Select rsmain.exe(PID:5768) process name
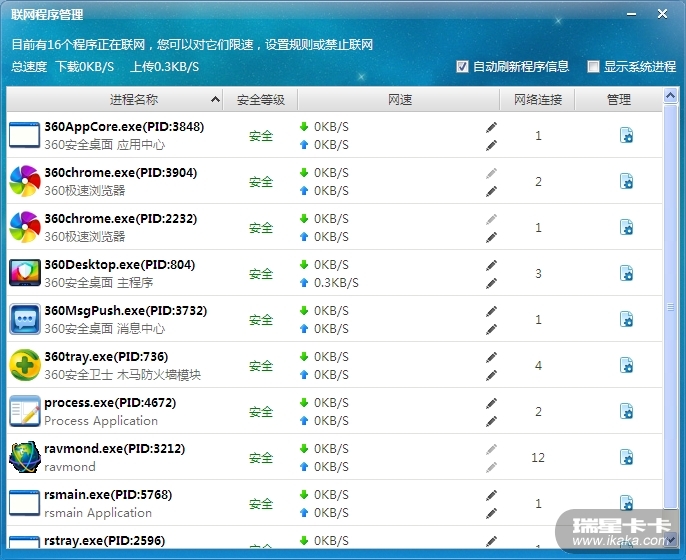 pos(108,494)
